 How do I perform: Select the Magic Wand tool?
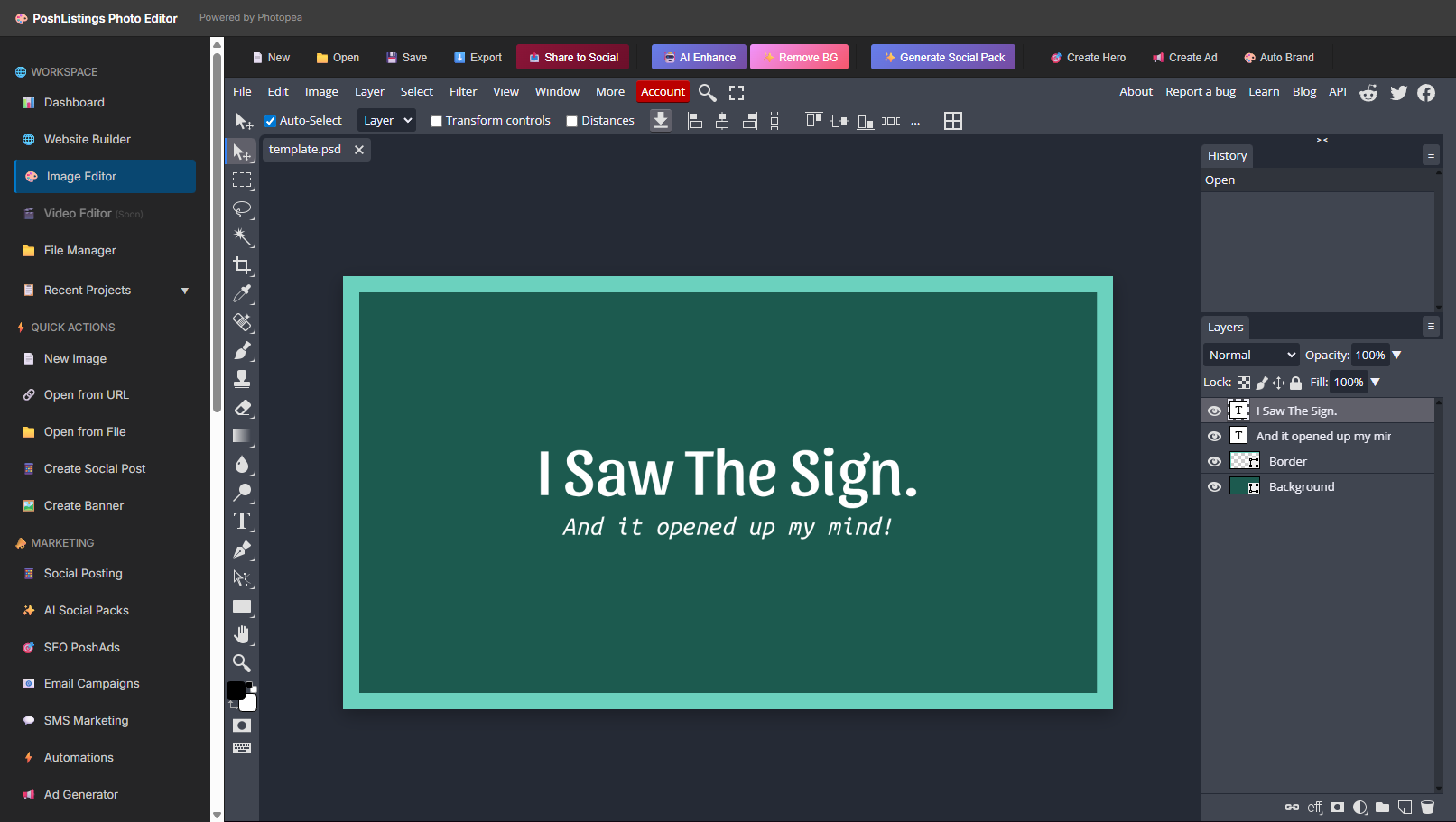(242, 236)
